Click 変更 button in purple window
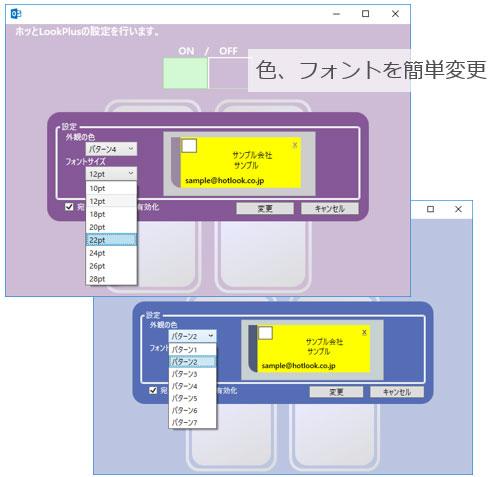The image size is (495, 477). point(265,209)
